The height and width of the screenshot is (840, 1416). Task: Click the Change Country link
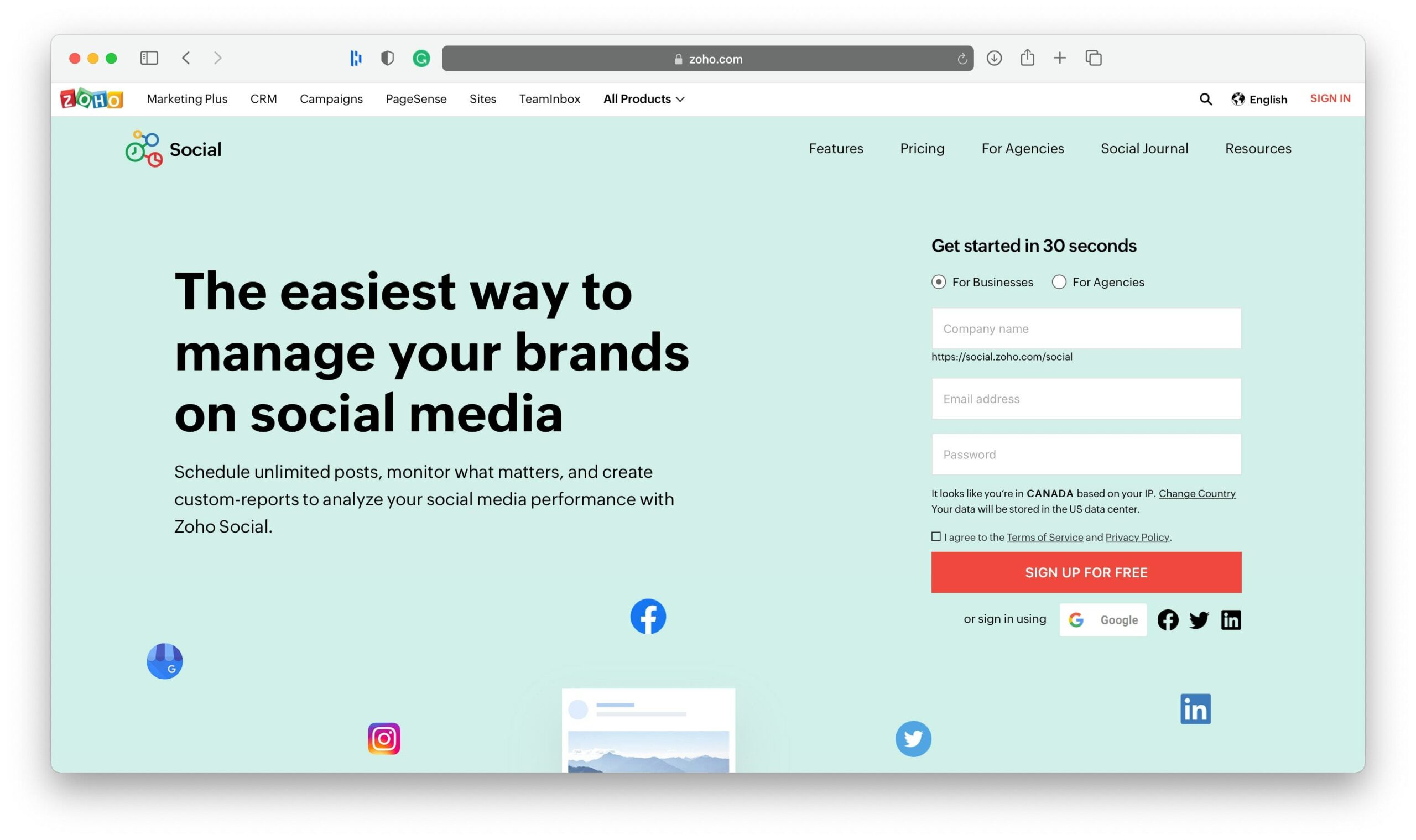(x=1197, y=493)
